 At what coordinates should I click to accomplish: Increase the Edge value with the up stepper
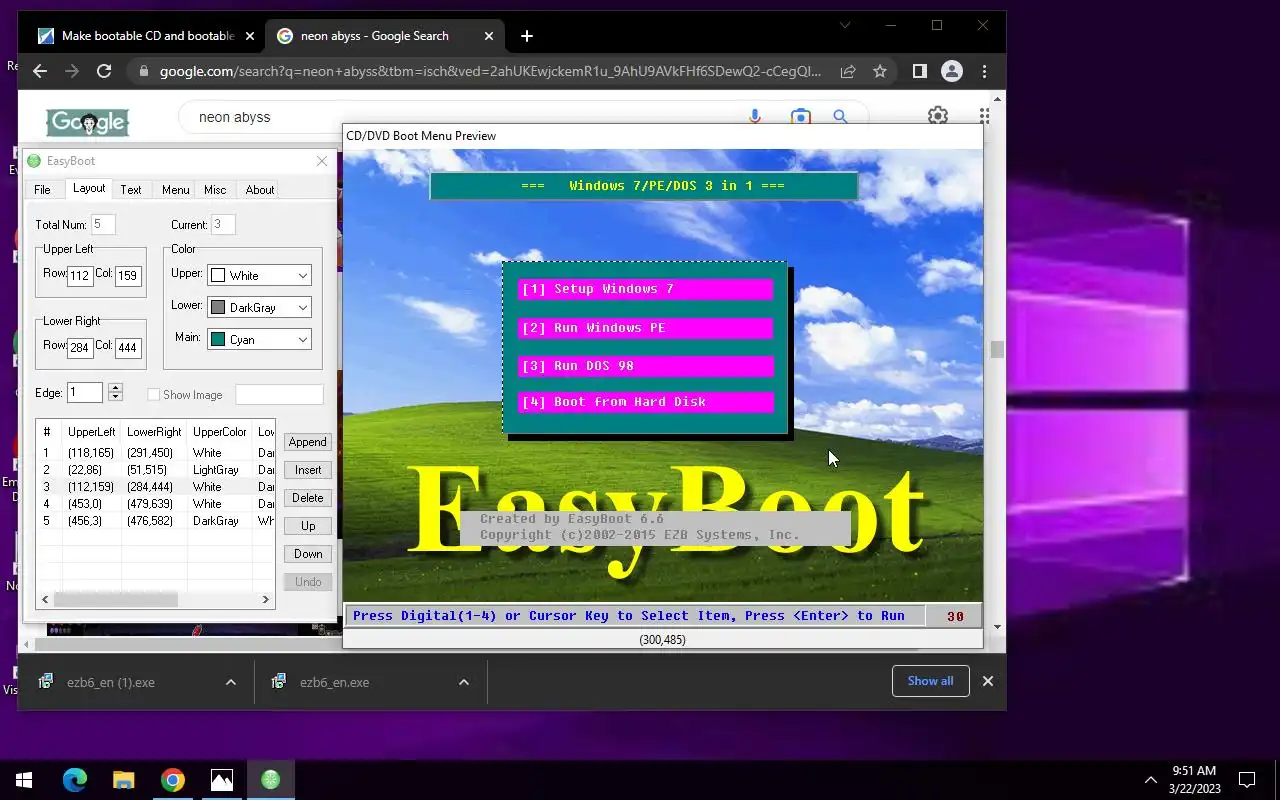tap(115, 388)
